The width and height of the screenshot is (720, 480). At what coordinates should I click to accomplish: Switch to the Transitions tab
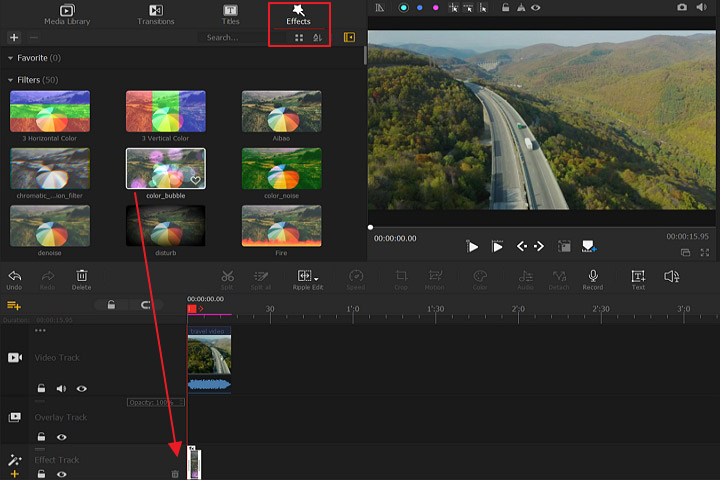[x=155, y=14]
